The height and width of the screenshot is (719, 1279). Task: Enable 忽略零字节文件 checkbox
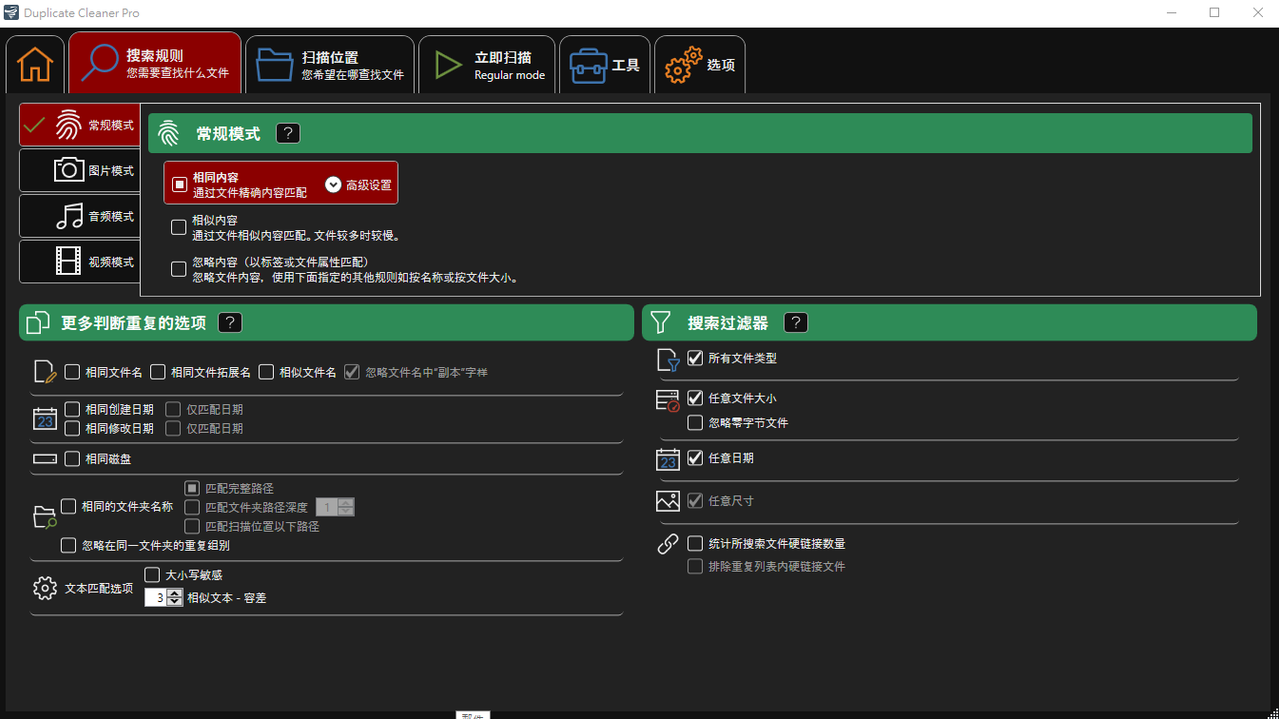[x=695, y=423]
